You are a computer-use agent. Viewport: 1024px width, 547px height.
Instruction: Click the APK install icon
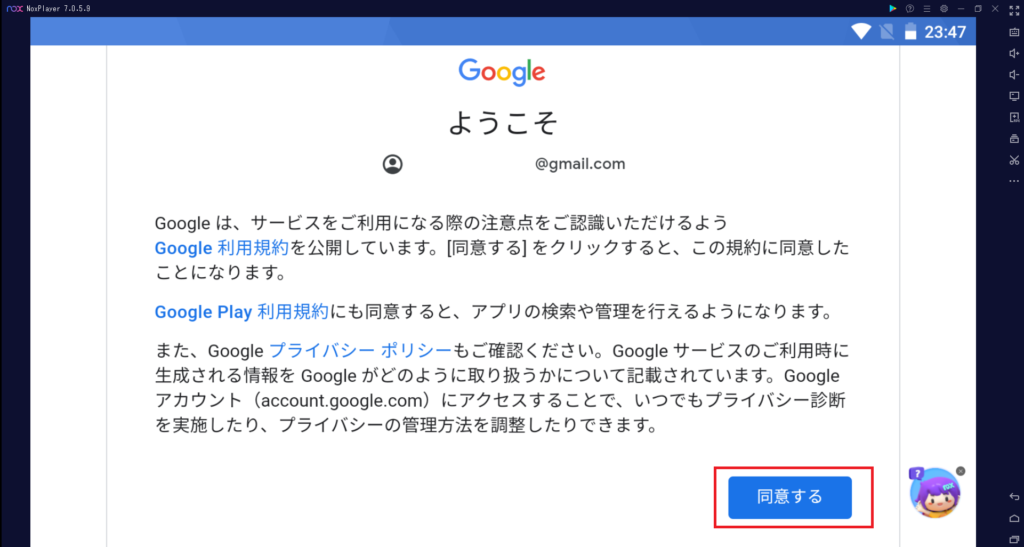pos(1014,117)
